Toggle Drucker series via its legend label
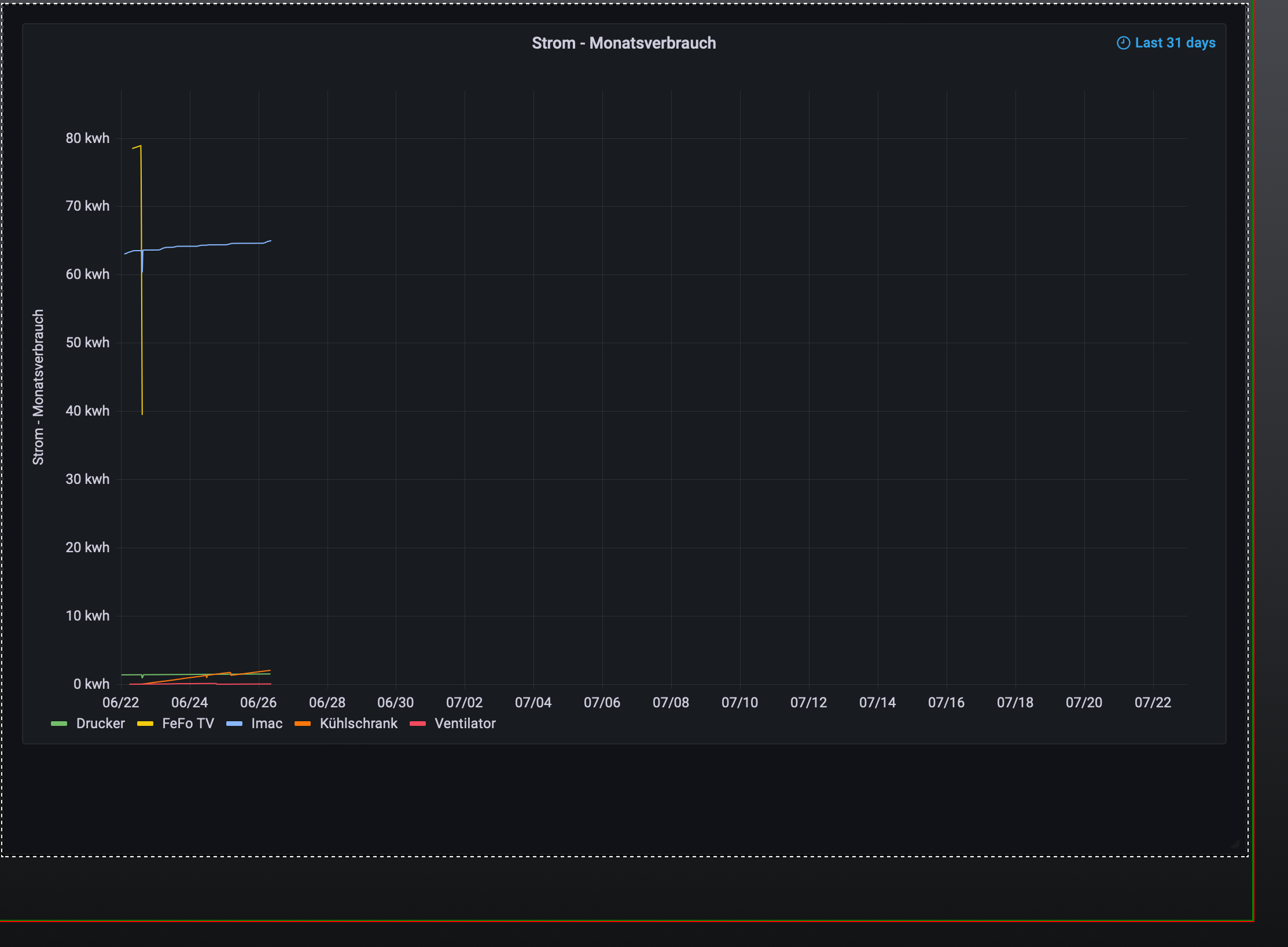 pyautogui.click(x=100, y=724)
